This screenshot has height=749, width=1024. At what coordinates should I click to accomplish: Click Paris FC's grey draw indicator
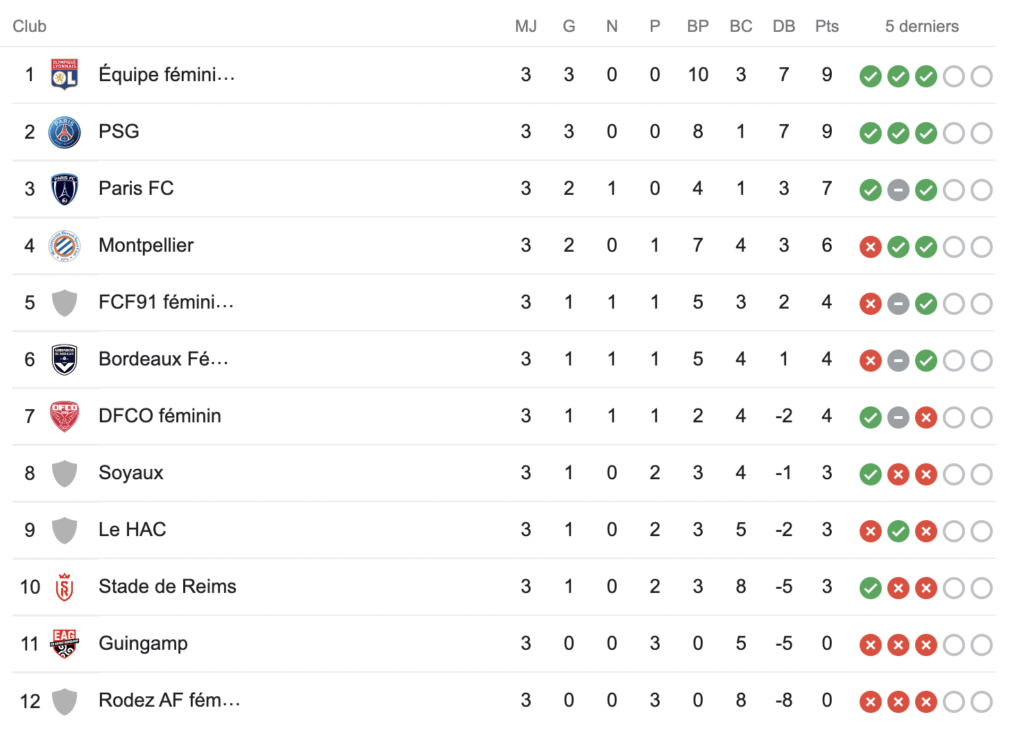coord(898,190)
